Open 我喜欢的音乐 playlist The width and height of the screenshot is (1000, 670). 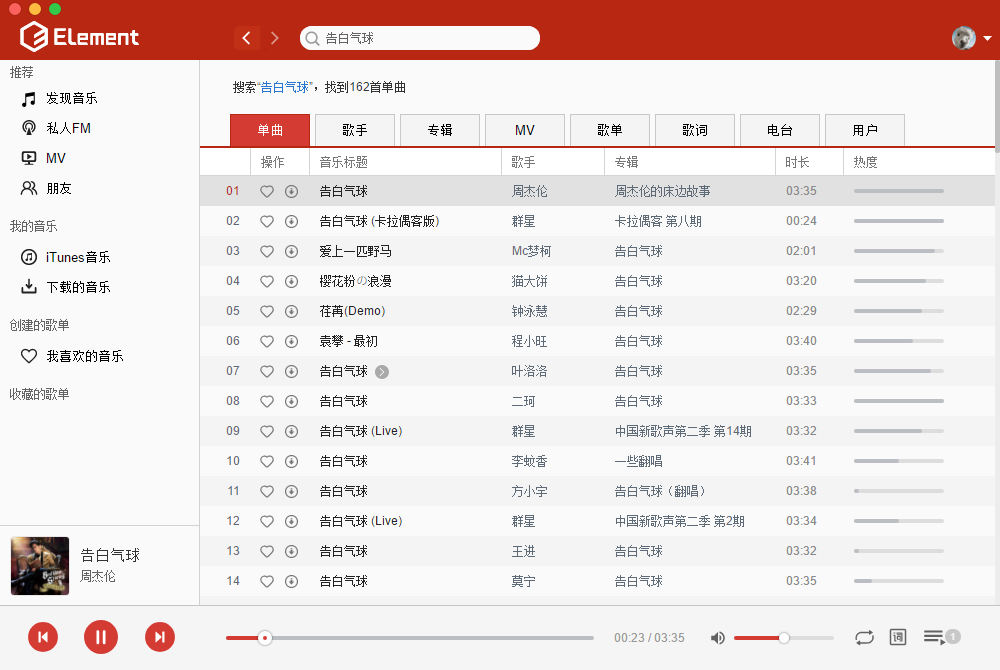click(84, 356)
